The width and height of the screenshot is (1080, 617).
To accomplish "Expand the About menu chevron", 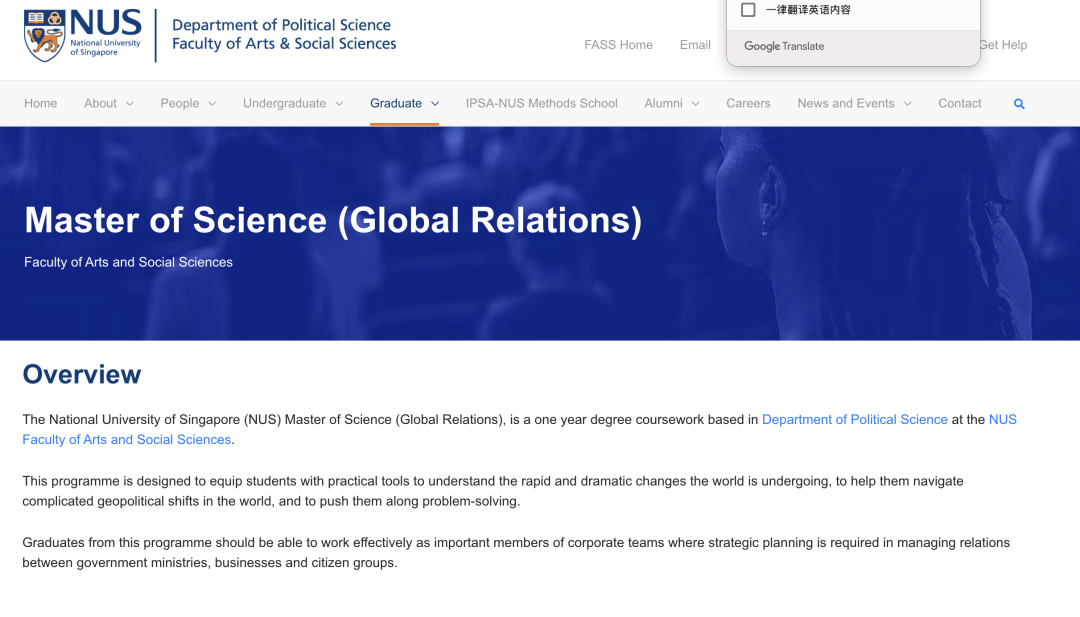I will tap(129, 104).
